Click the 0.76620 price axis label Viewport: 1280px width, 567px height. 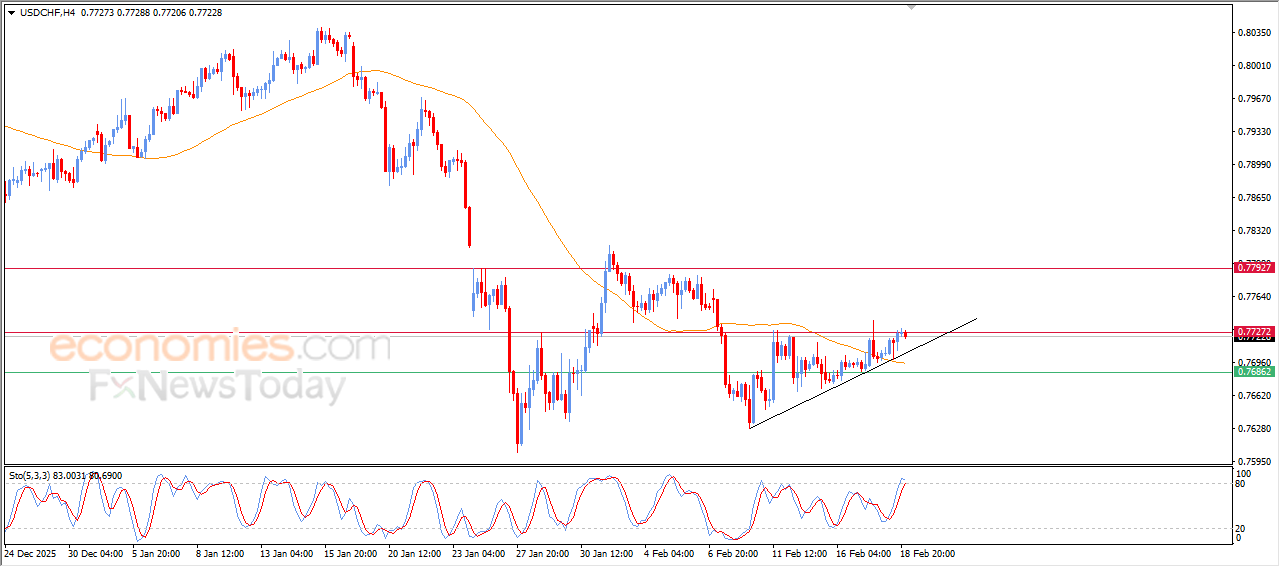[x=1254, y=396]
